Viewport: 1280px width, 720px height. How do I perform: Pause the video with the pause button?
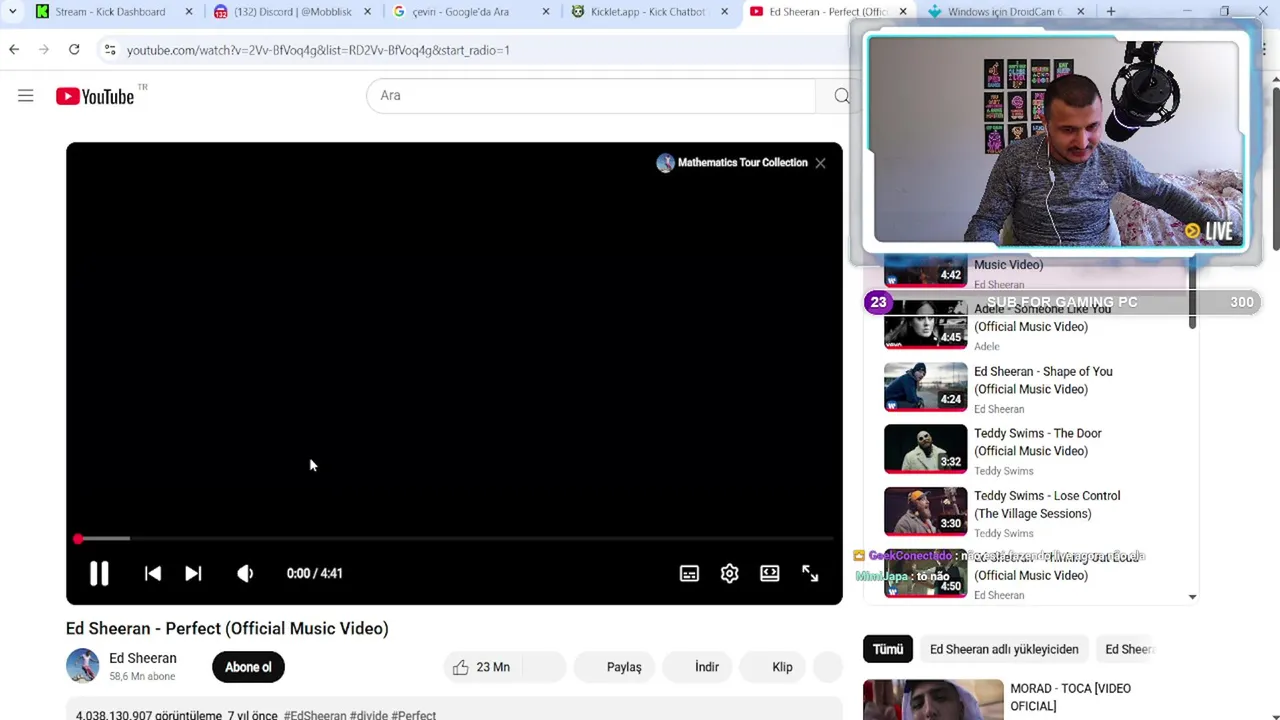(x=99, y=573)
